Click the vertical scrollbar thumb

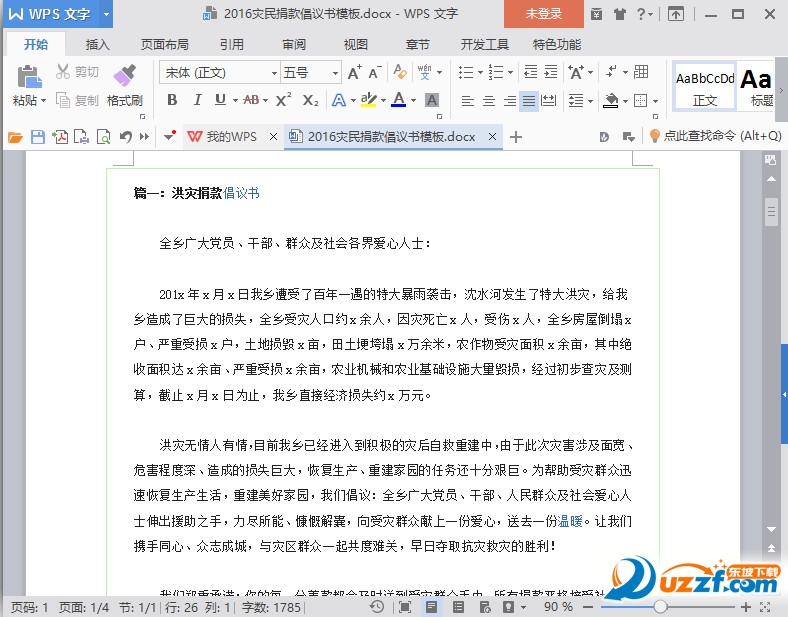pos(771,212)
